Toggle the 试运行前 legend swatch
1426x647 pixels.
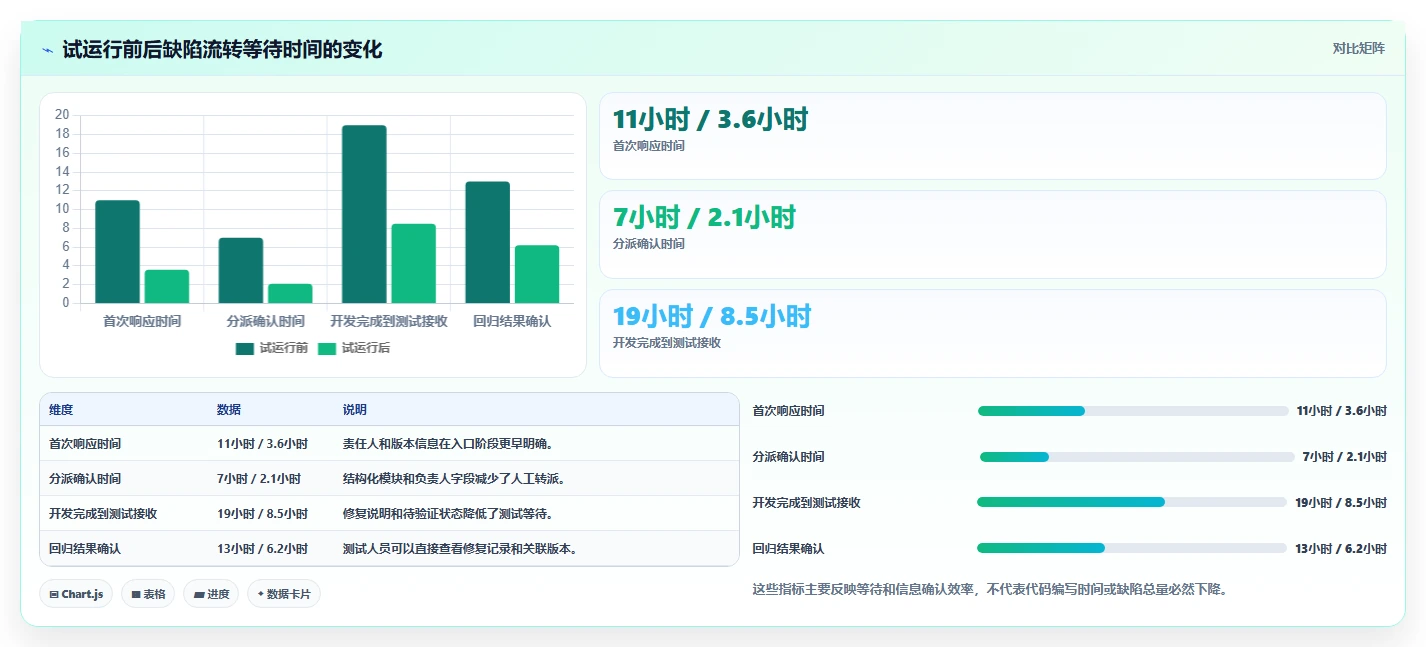(245, 349)
